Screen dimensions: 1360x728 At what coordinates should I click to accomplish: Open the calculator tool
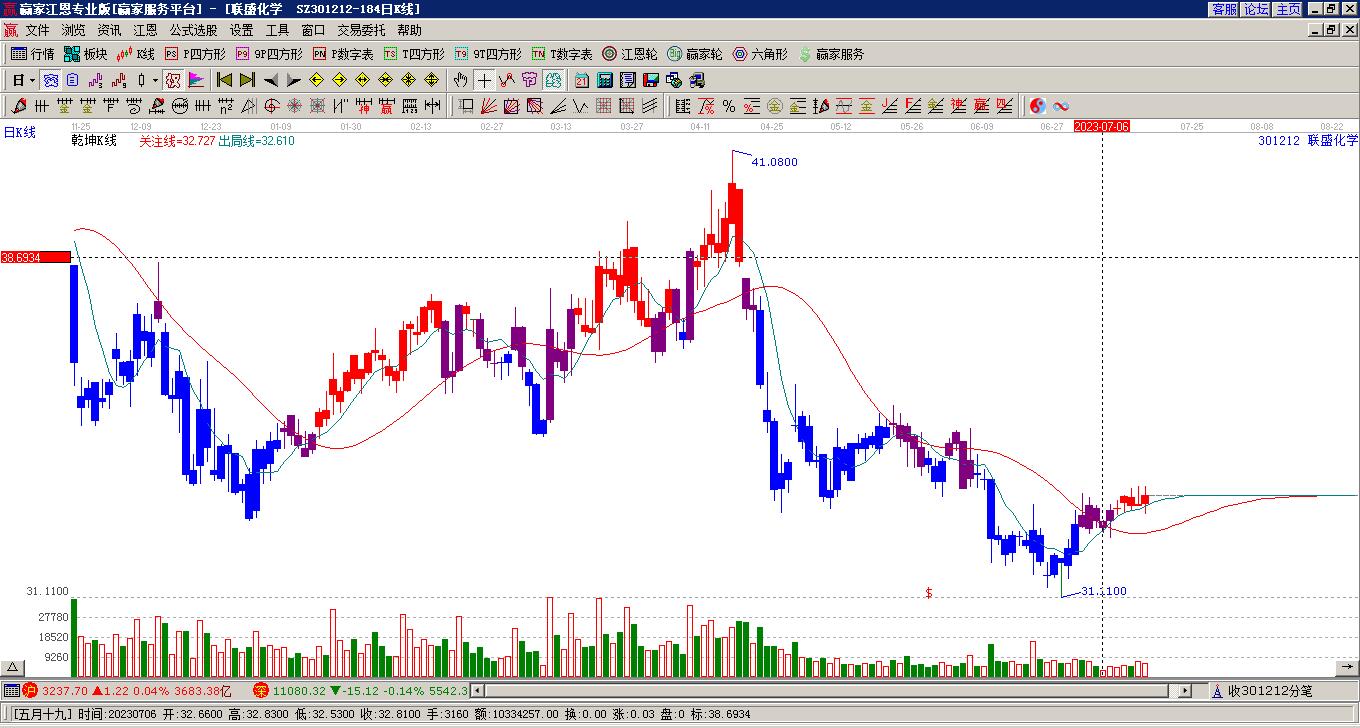pyautogui.click(x=605, y=80)
